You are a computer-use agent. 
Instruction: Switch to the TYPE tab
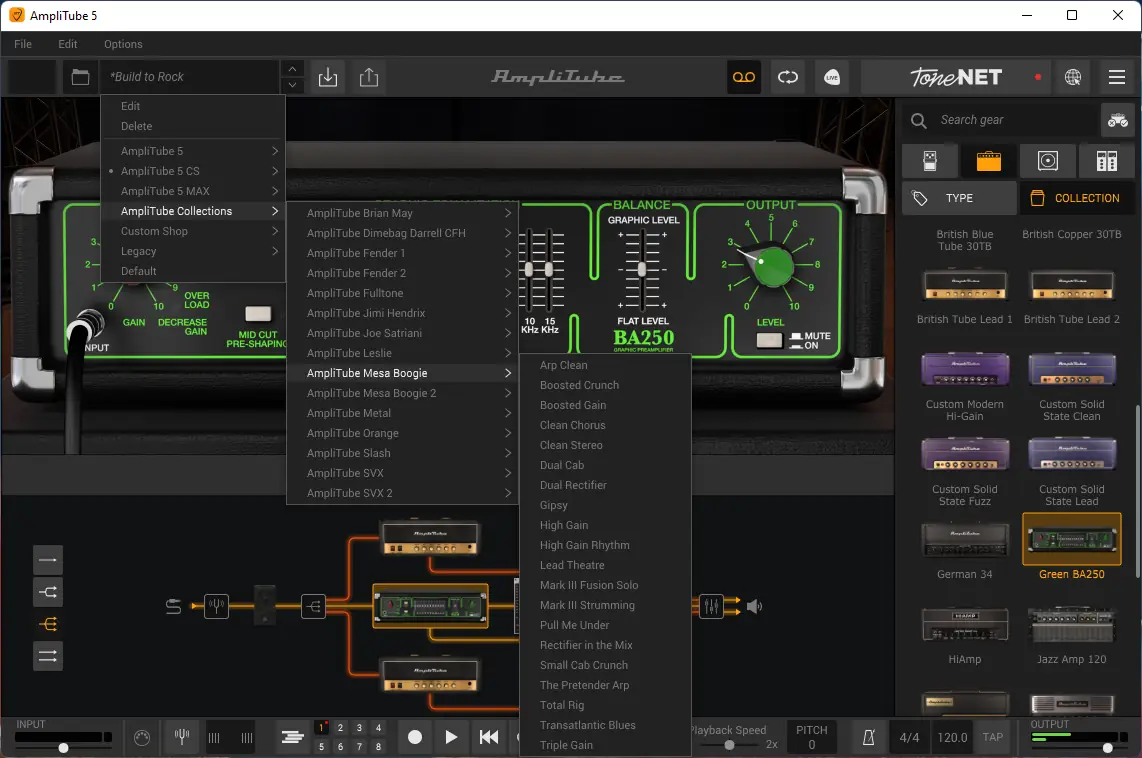(x=958, y=197)
